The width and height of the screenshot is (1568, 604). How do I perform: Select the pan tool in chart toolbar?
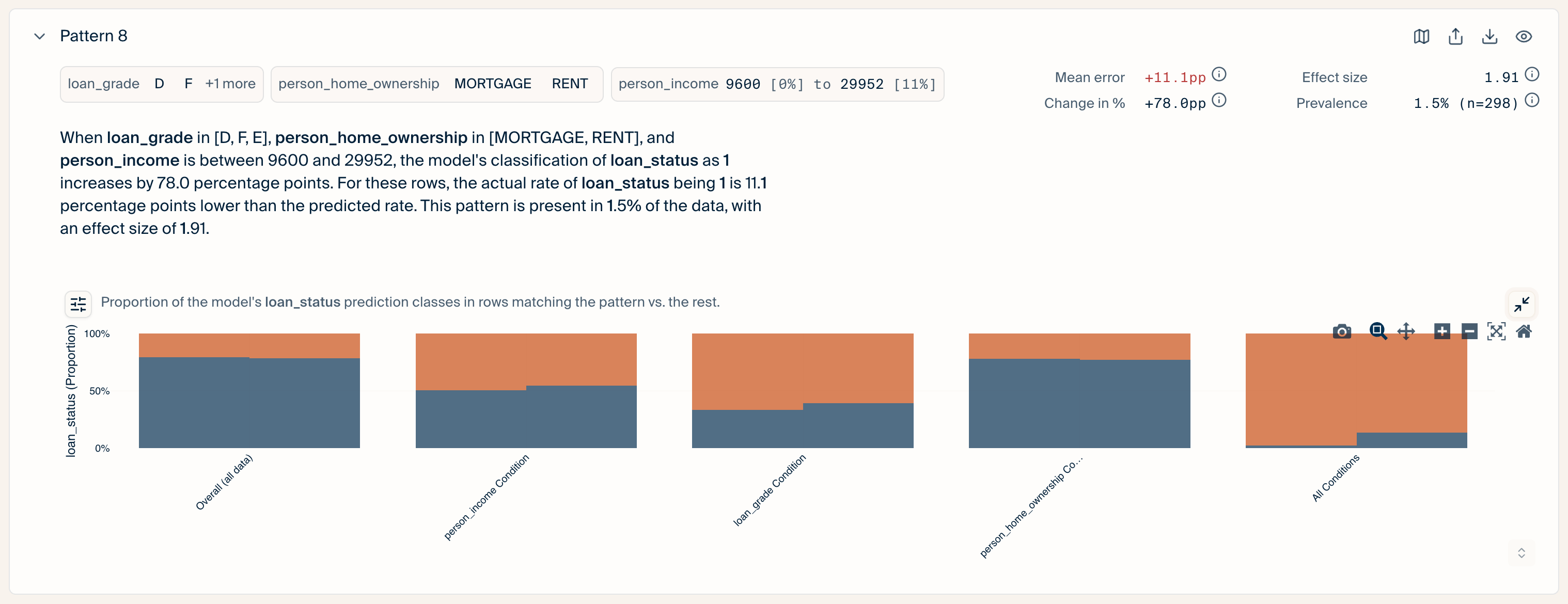(1406, 331)
